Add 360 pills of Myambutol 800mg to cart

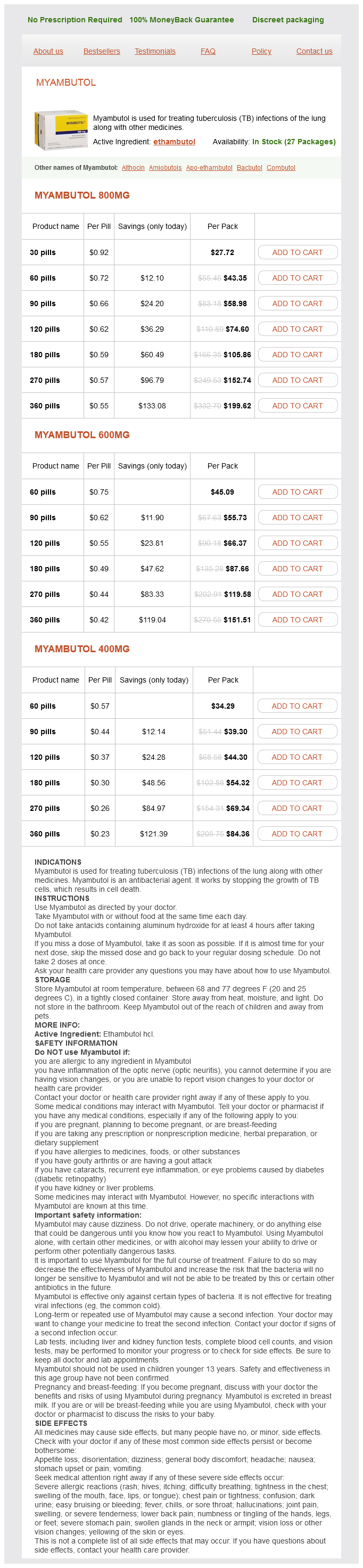tap(298, 406)
